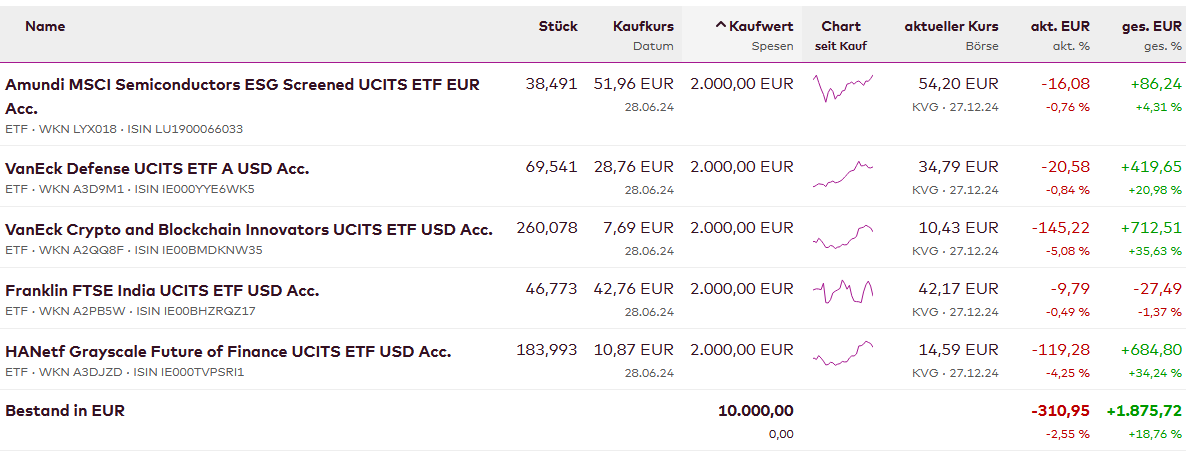This screenshot has height=458, width=1186.
Task: Open VanEck Defense UCITS ETF link
Action: click(x=157, y=168)
